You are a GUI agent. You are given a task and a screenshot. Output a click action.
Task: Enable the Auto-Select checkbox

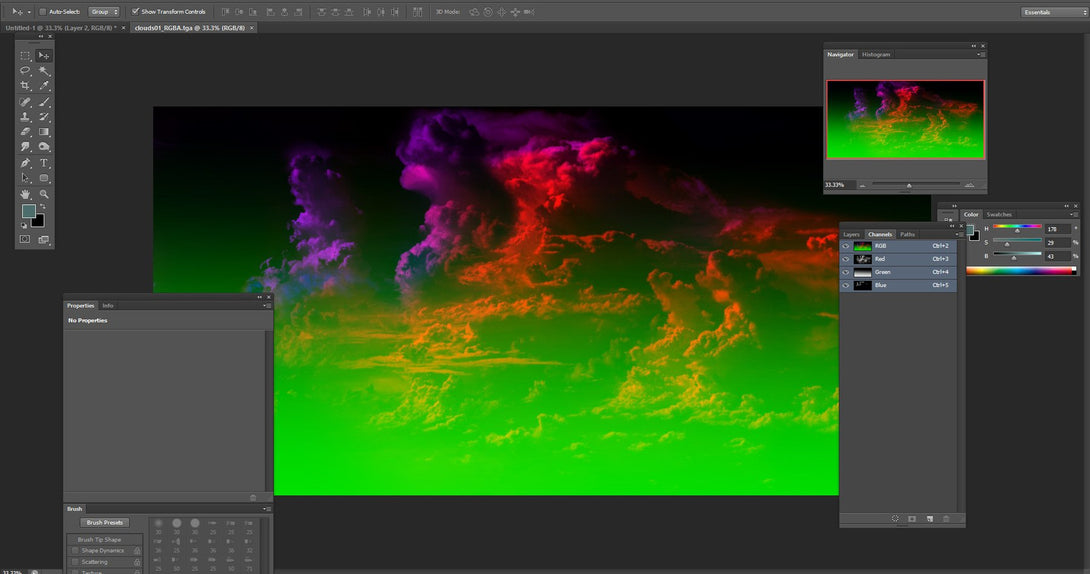click(x=42, y=12)
